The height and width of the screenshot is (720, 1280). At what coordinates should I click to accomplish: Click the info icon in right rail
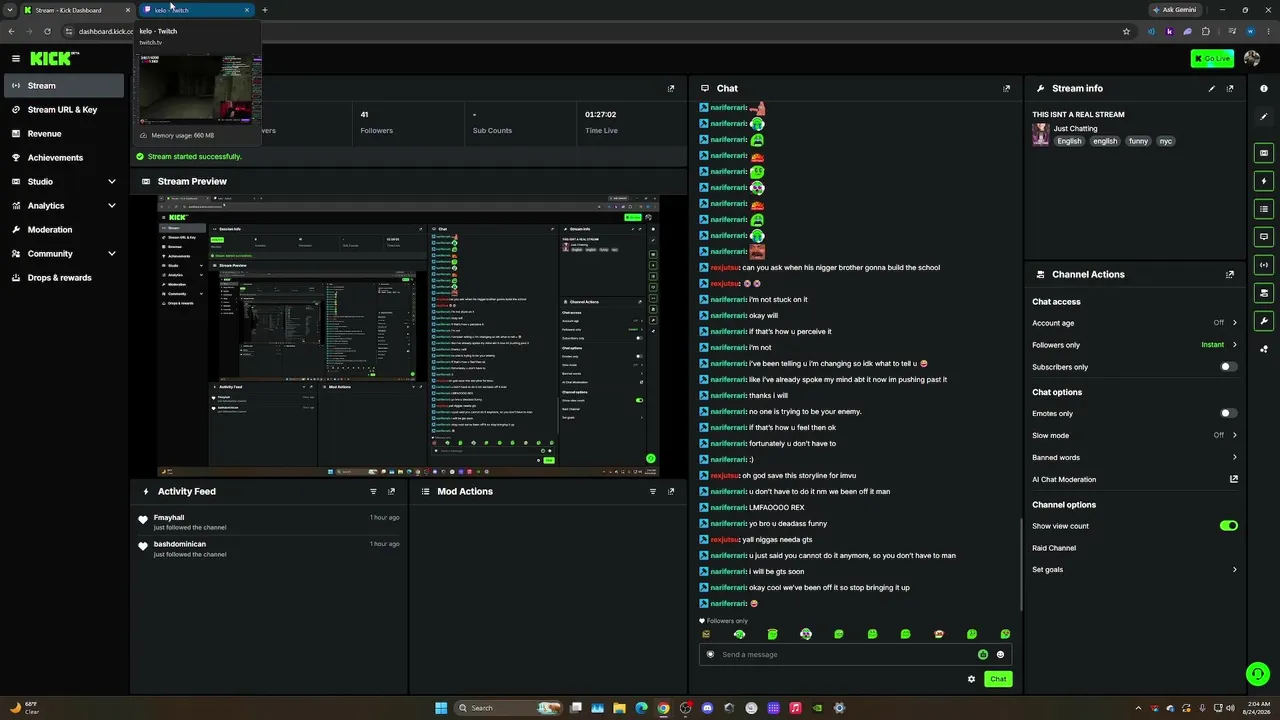pyautogui.click(x=1264, y=88)
